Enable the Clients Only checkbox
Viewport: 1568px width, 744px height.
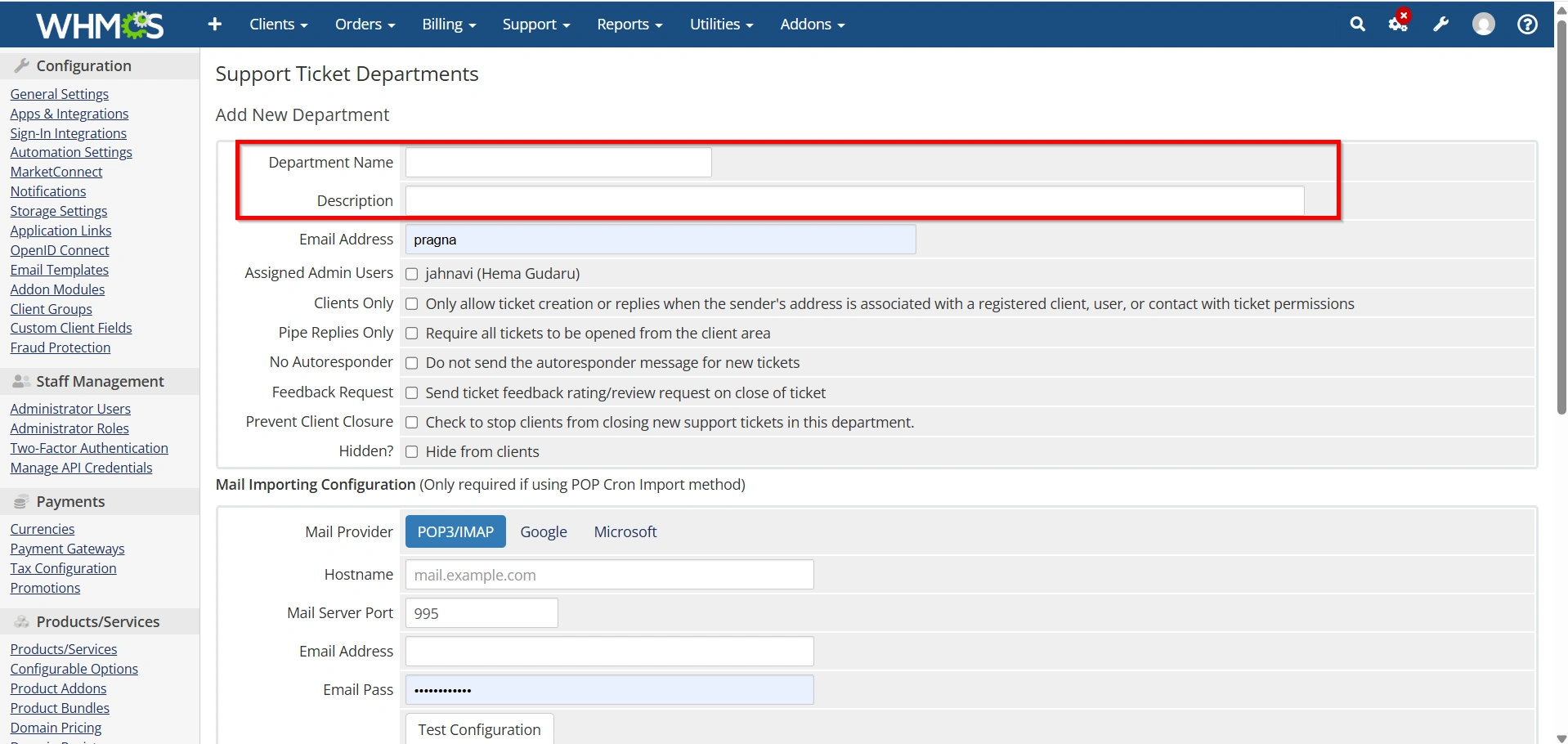412,304
